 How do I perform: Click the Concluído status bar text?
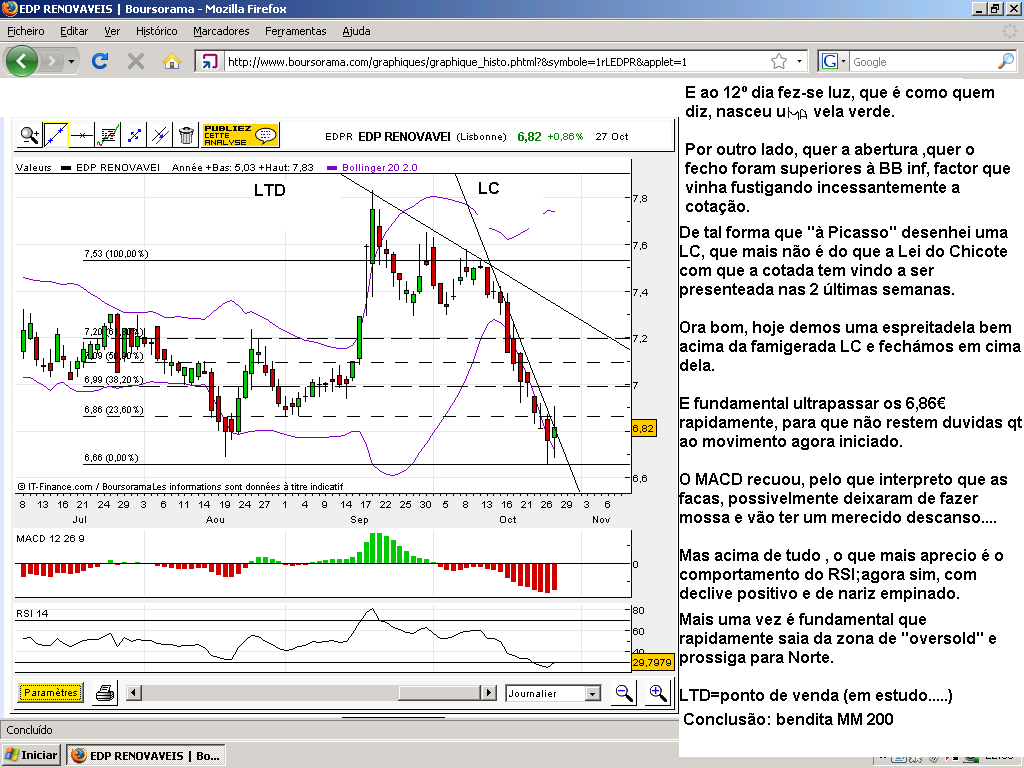click(x=29, y=729)
